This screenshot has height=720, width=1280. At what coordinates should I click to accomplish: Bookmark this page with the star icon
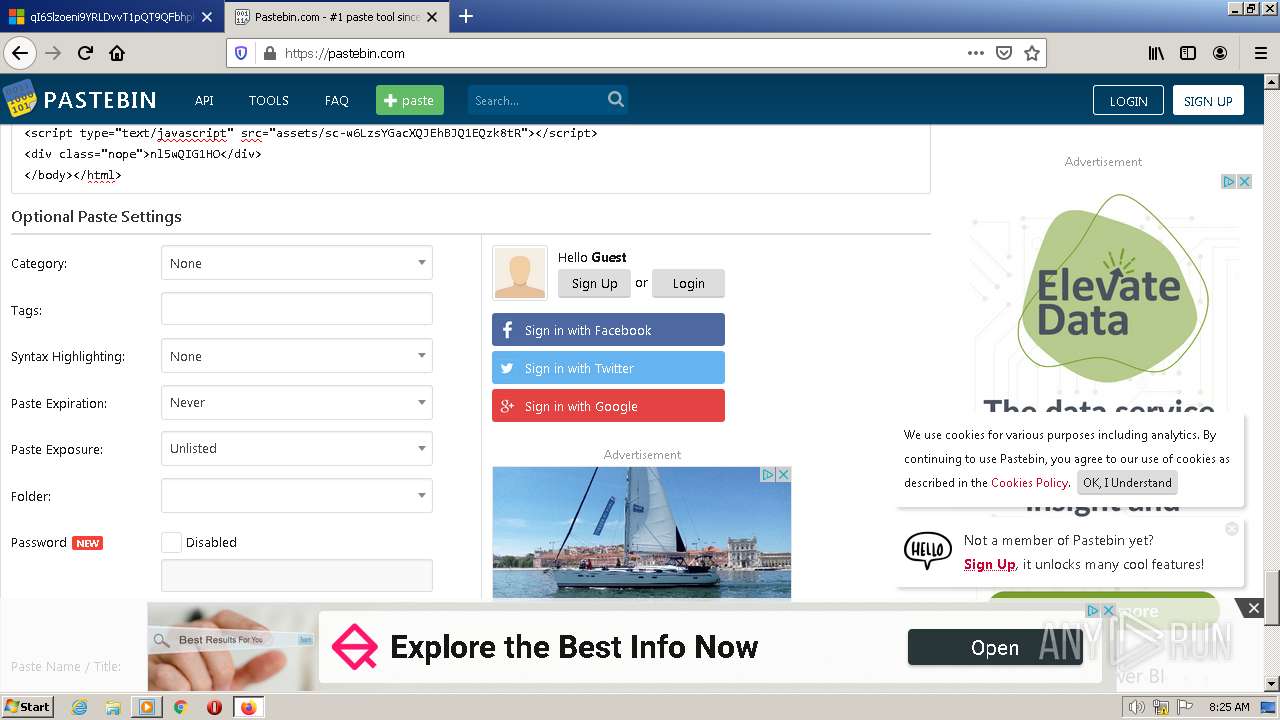(1032, 53)
